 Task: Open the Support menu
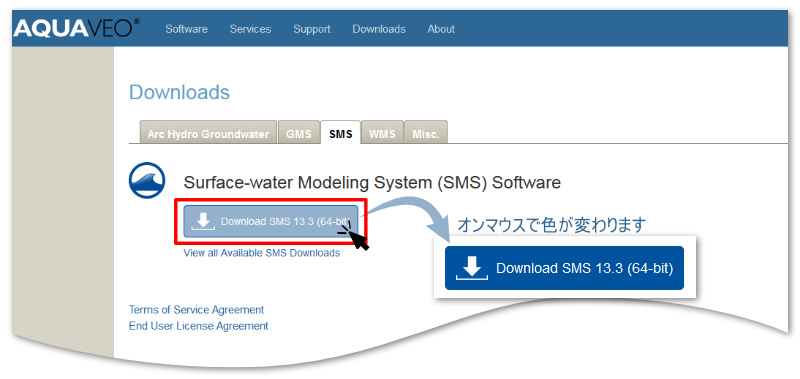[312, 29]
